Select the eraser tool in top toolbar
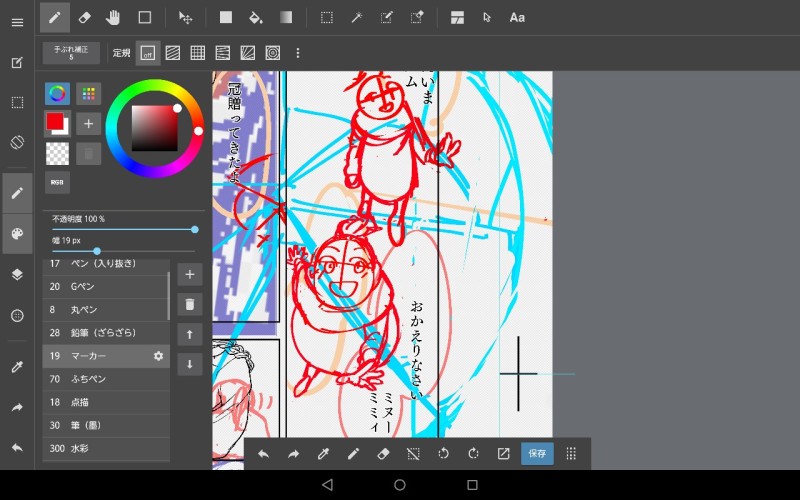The image size is (800, 500). [x=85, y=18]
